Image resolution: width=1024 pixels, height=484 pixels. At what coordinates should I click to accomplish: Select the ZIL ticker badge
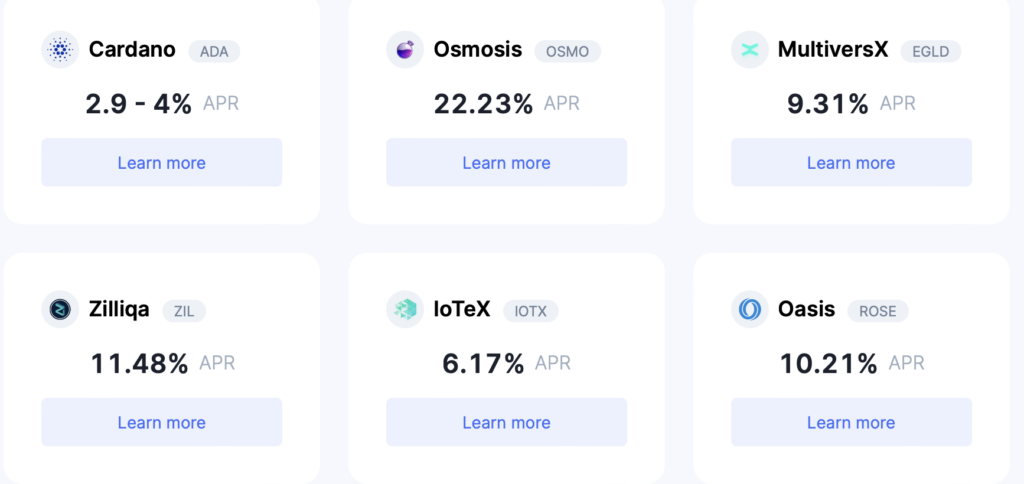pos(184,312)
